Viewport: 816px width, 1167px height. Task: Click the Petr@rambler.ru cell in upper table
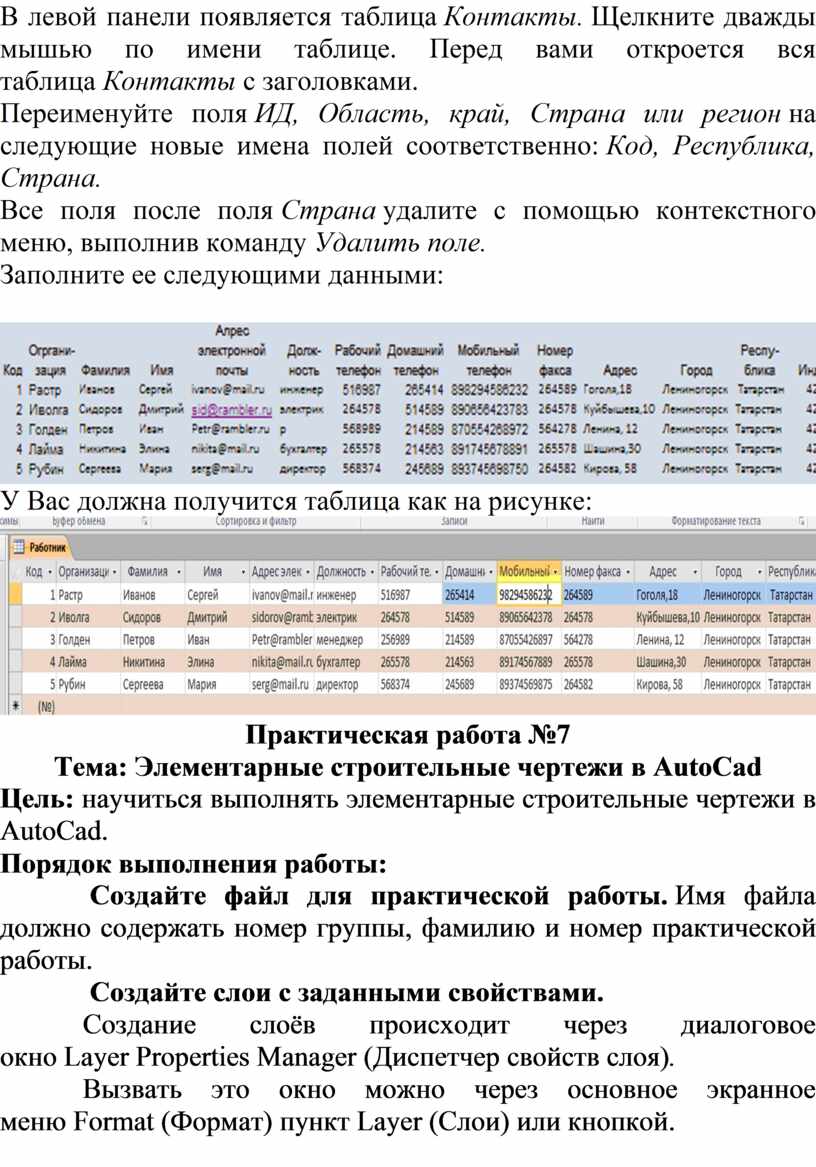(x=230, y=429)
